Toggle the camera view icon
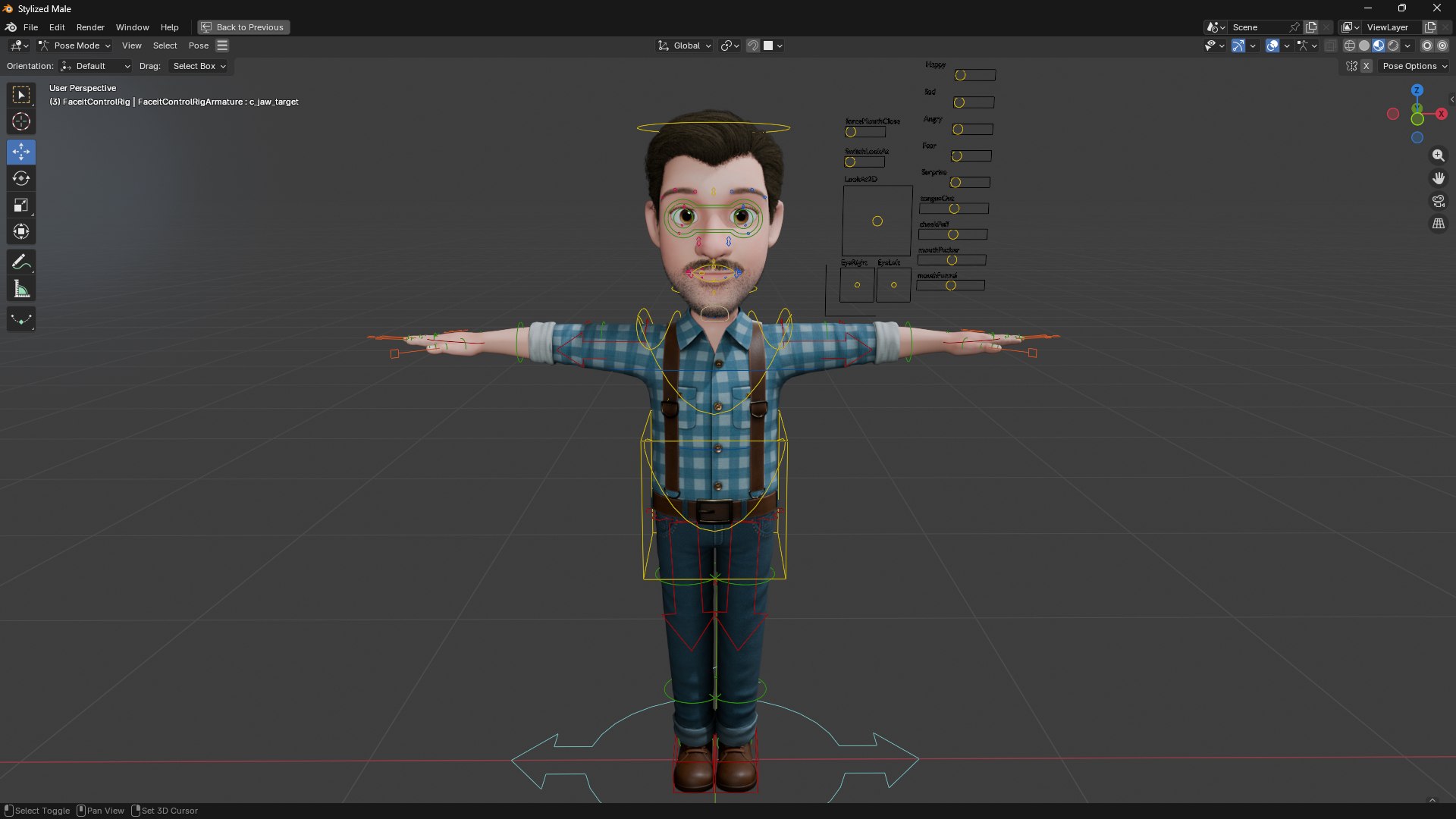Screen dimensions: 1456x819 coord(1438,201)
